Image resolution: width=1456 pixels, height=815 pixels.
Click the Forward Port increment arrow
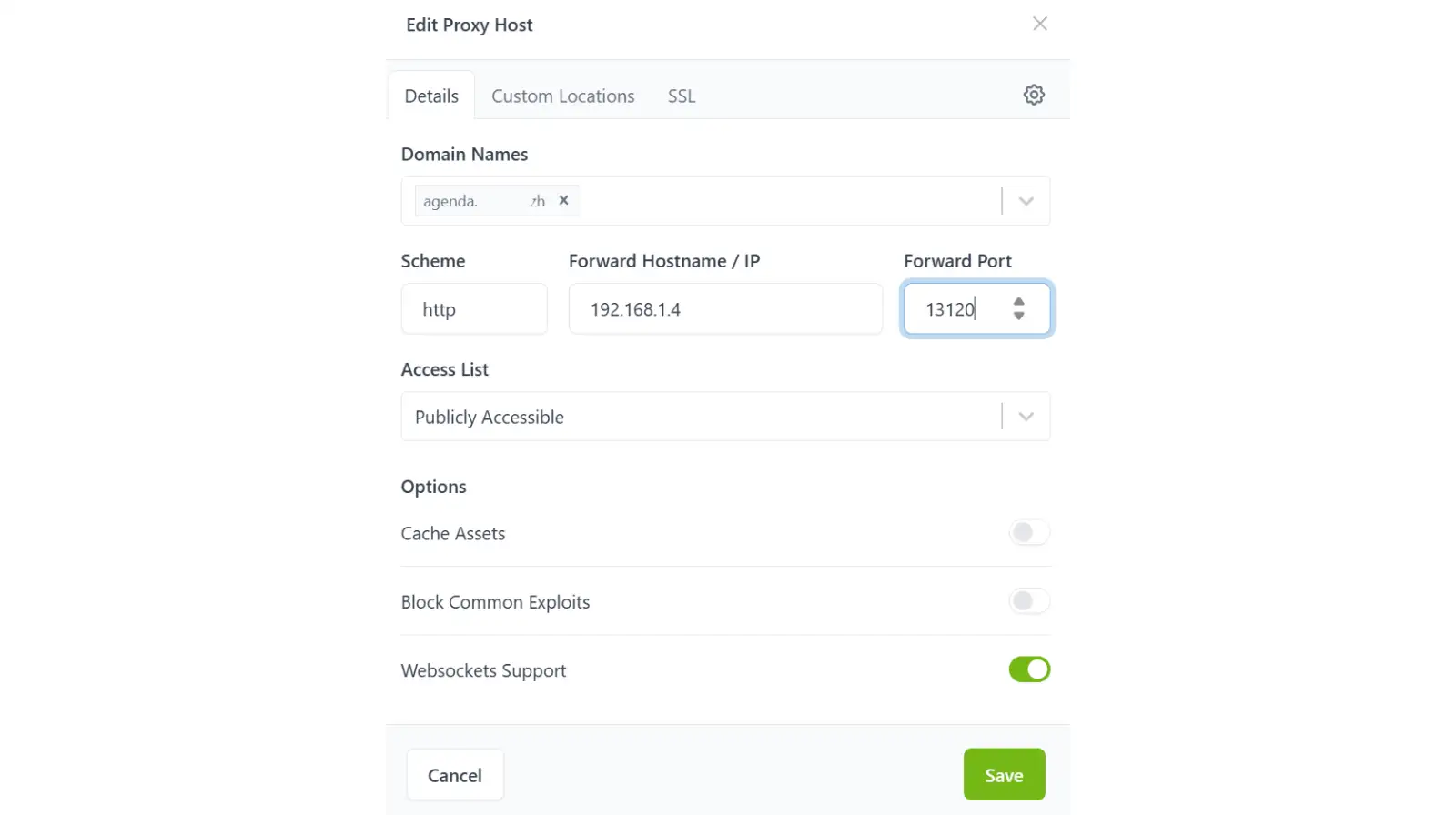tap(1017, 301)
